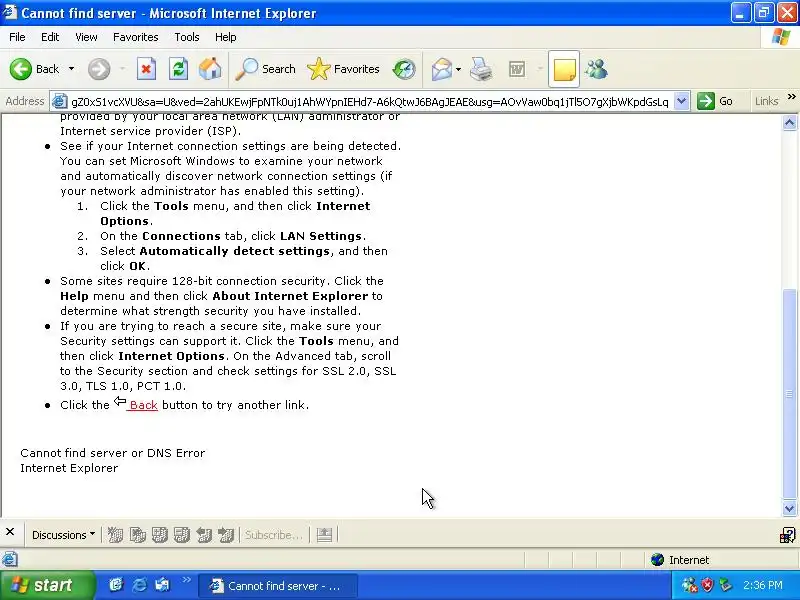
Task: Click inside the Address URL field
Action: pyautogui.click(x=370, y=102)
